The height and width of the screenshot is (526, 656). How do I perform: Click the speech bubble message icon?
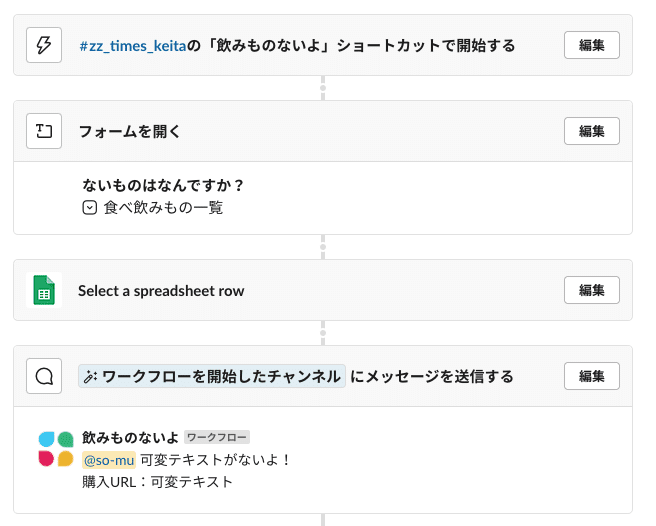point(44,376)
